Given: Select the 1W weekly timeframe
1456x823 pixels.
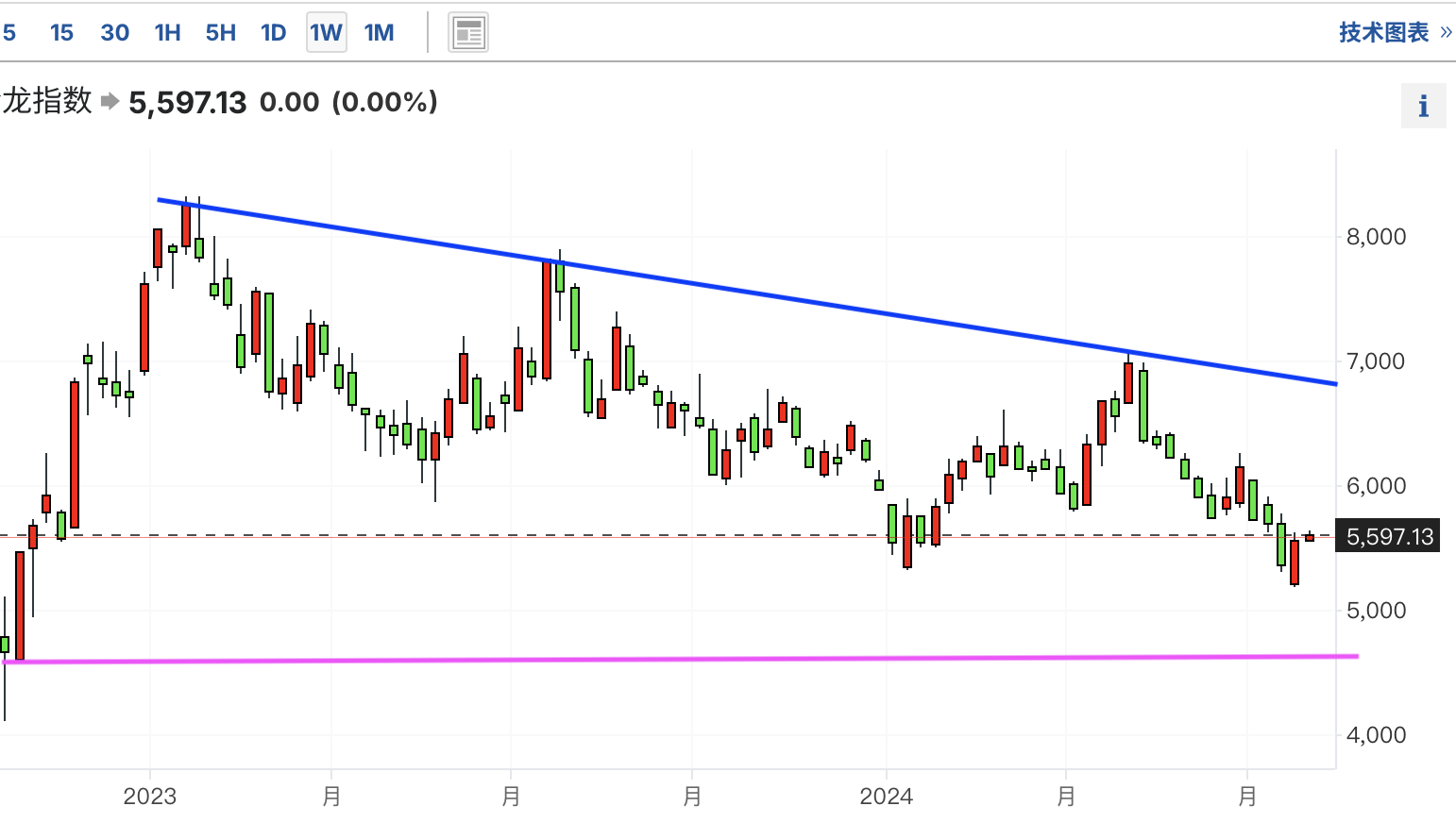Looking at the screenshot, I should [327, 33].
